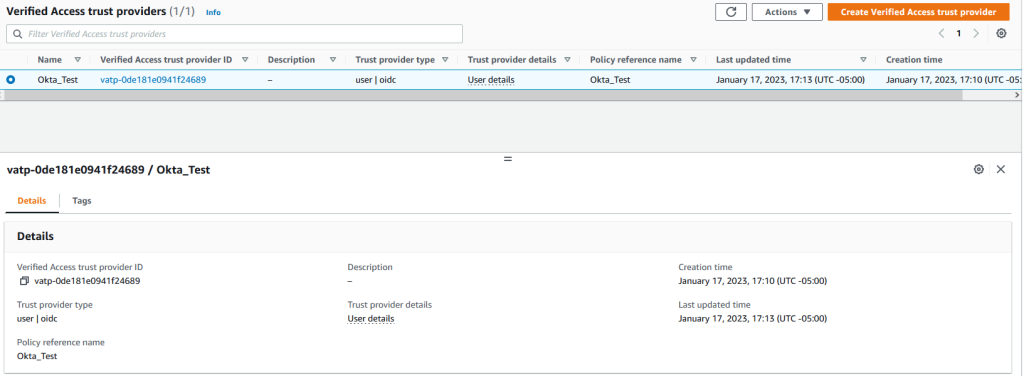
Task: Show User details in Details section
Action: click(371, 319)
